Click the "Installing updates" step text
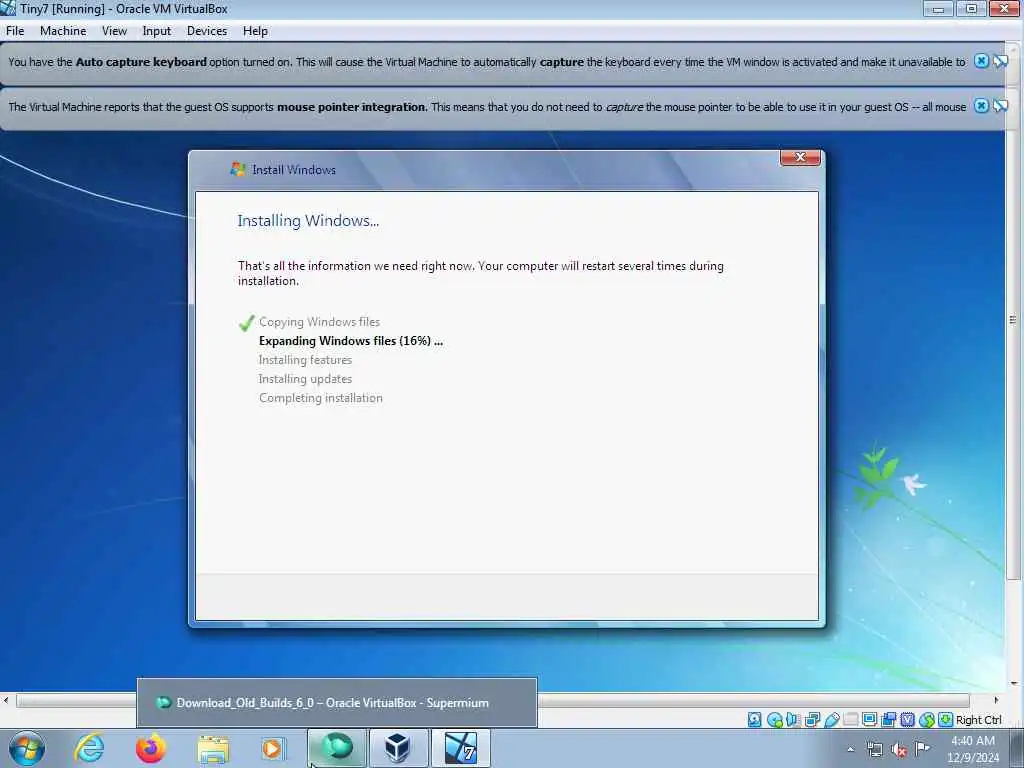The width and height of the screenshot is (1024, 768). pos(305,379)
